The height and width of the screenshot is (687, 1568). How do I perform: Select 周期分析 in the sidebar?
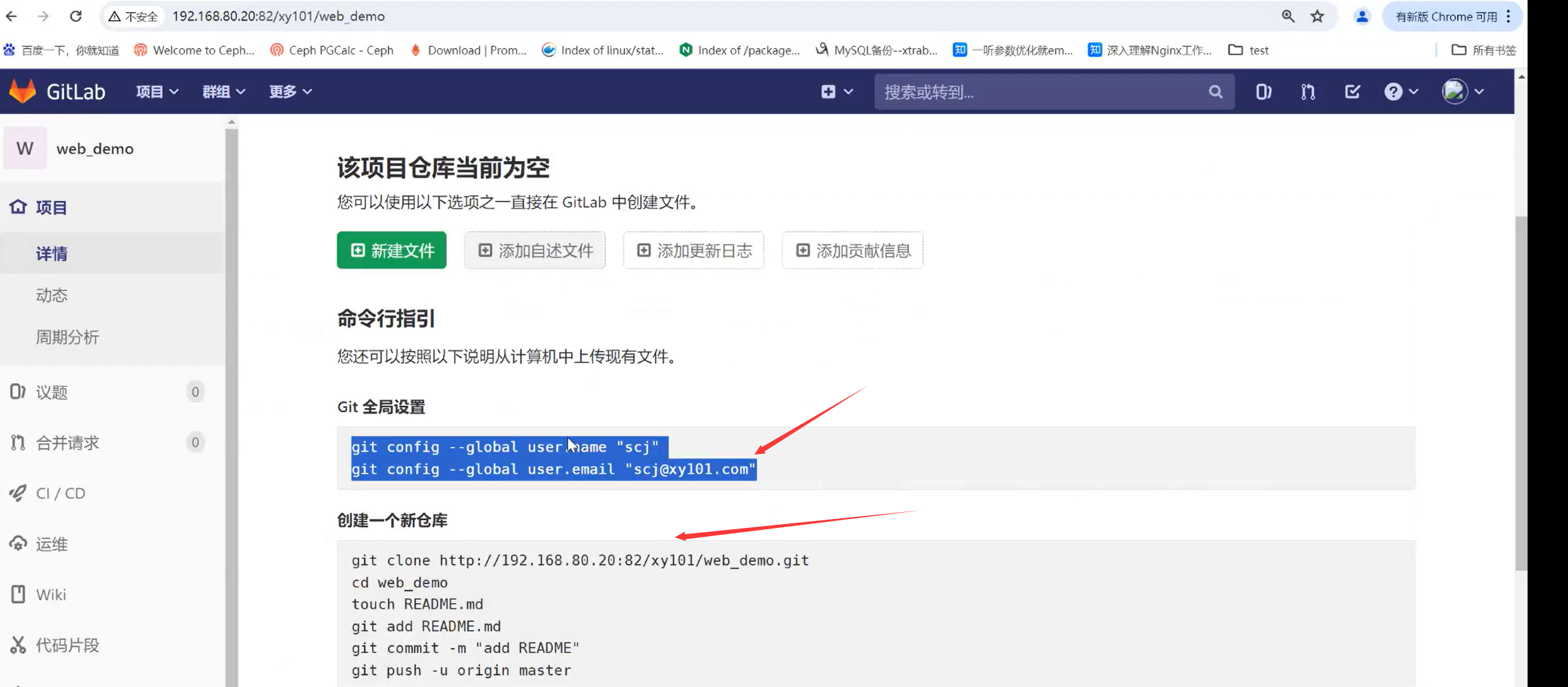pyautogui.click(x=68, y=337)
